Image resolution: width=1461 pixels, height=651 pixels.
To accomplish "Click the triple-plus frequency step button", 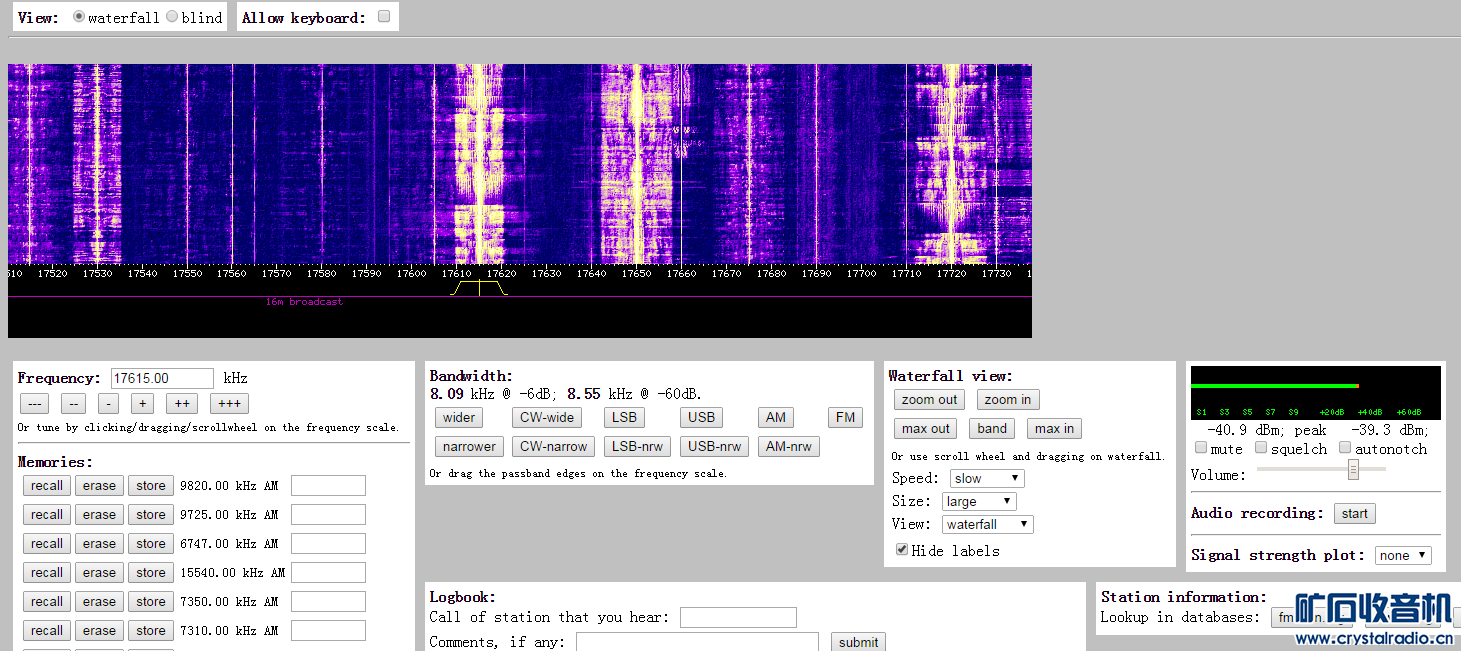I will (229, 404).
